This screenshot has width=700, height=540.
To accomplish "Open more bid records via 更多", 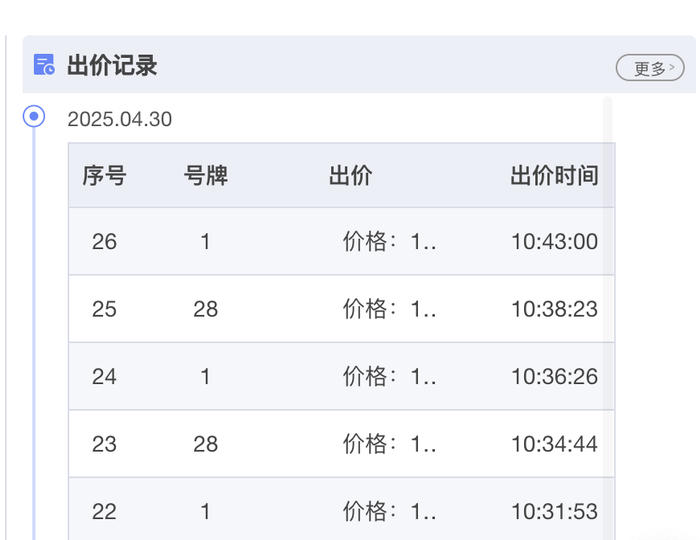I will (x=650, y=68).
